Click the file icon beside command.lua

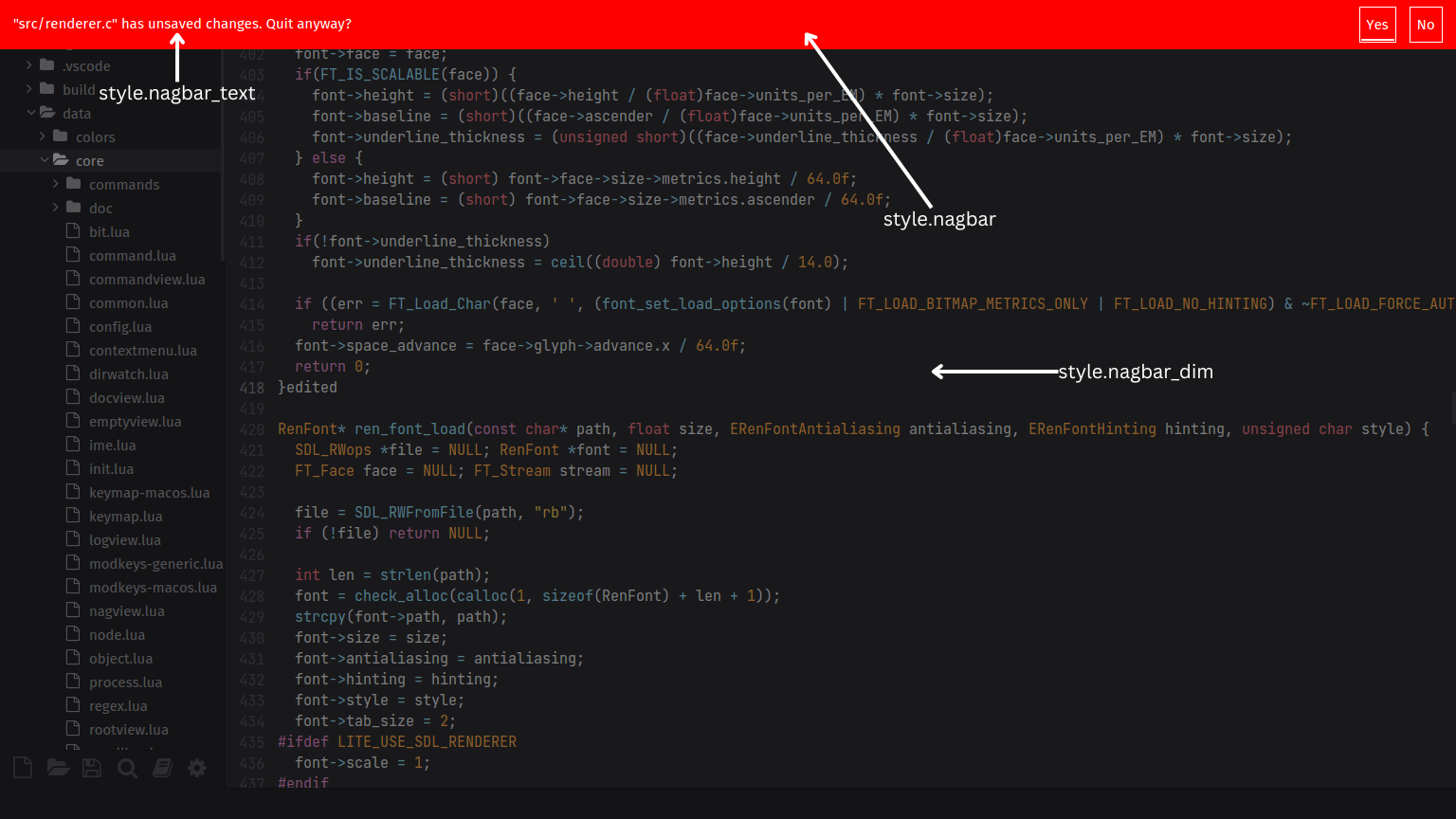[x=73, y=255]
